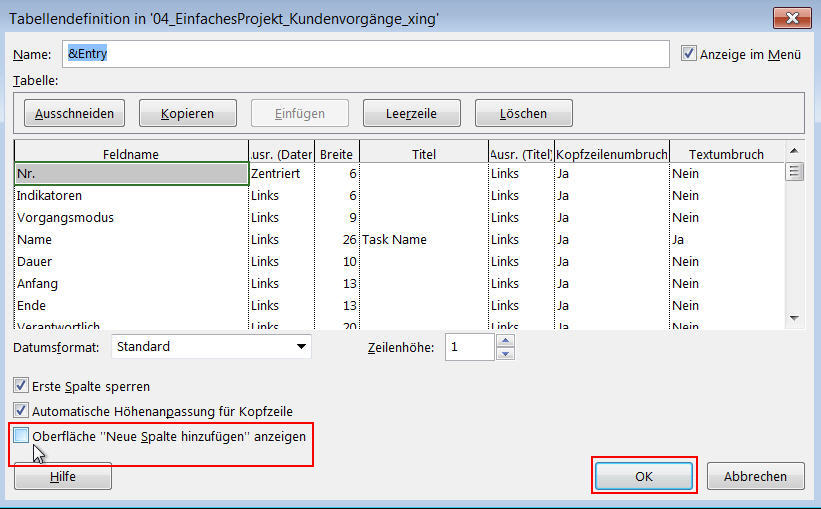Decrease Zeilenhöhe with the down arrow
The image size is (821, 509).
505,353
